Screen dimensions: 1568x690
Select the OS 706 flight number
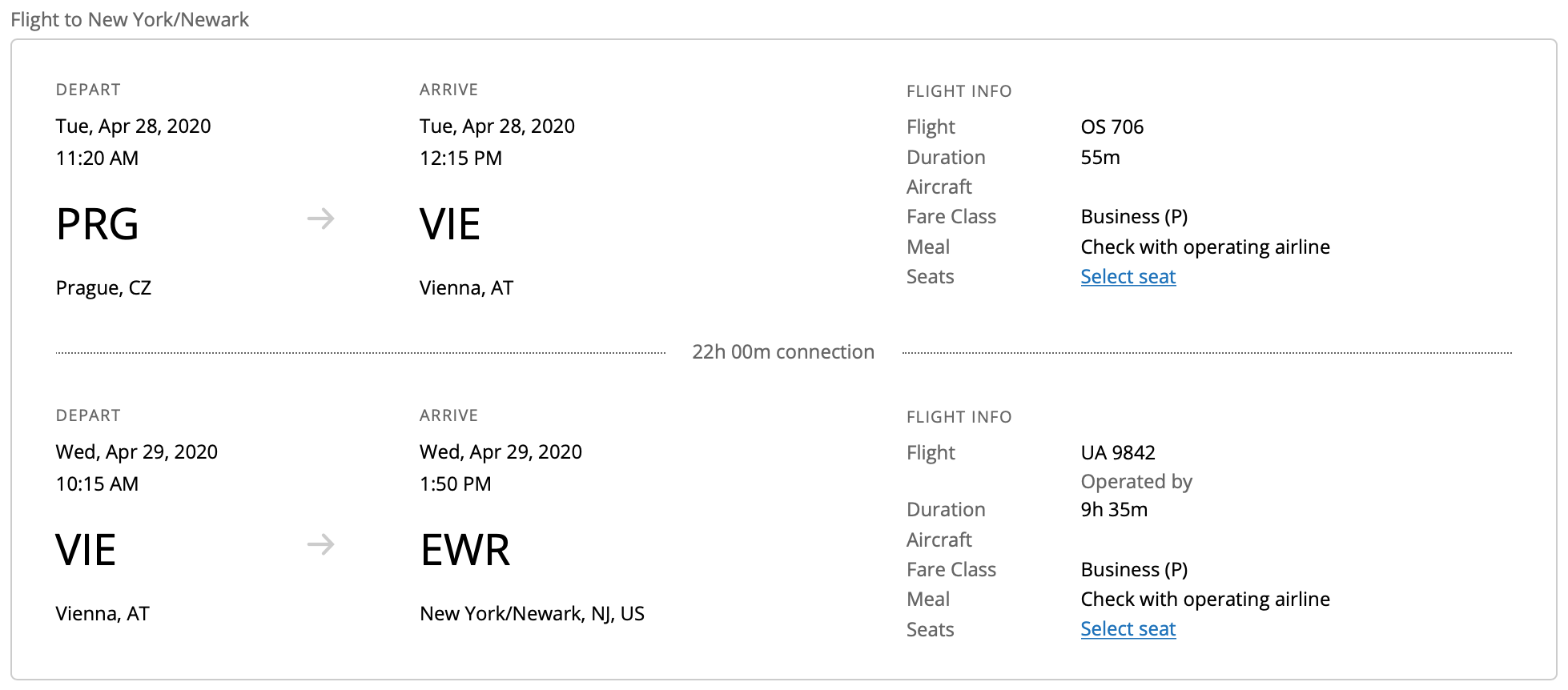point(1112,127)
